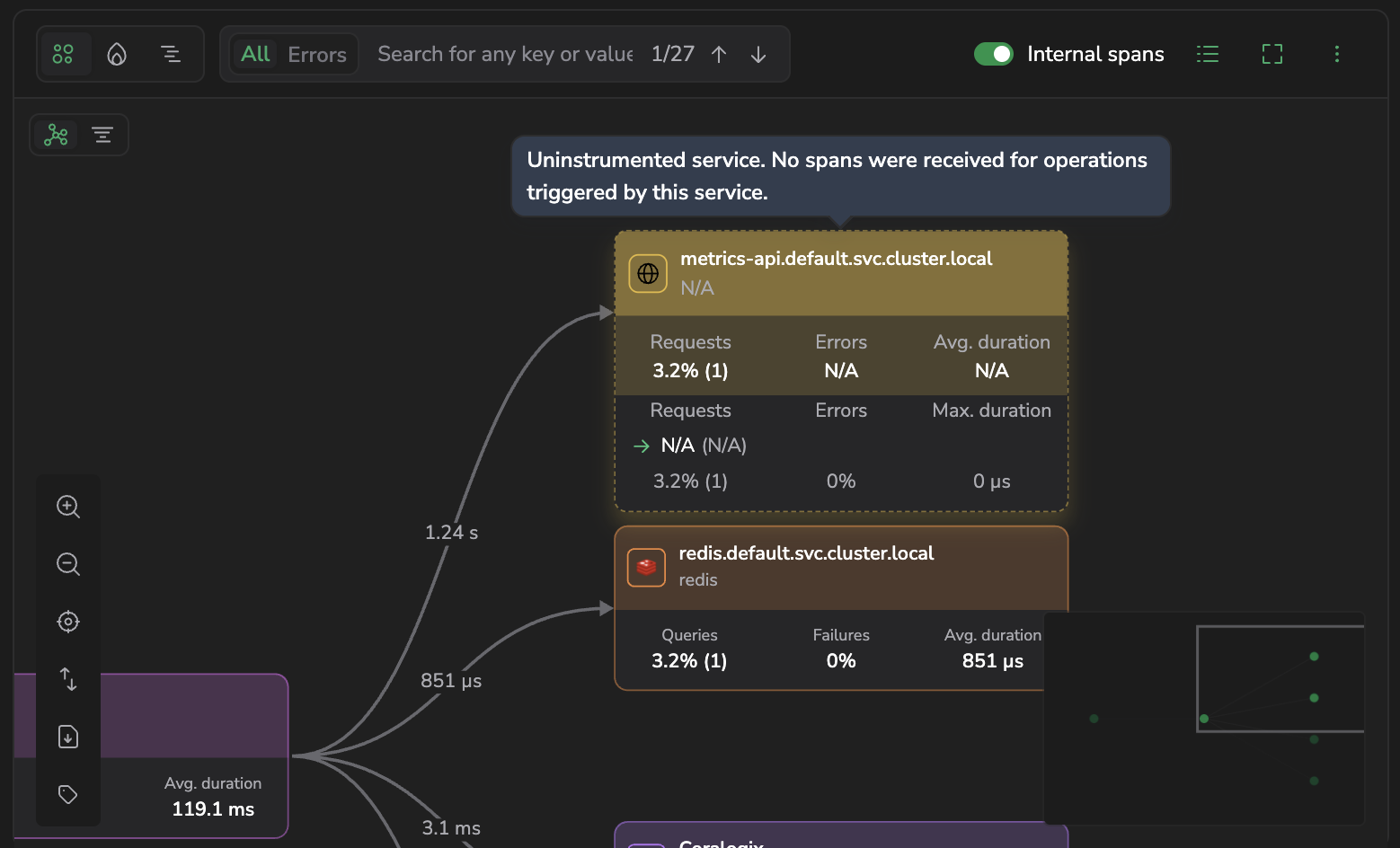Click the redis service icon

coord(646,568)
